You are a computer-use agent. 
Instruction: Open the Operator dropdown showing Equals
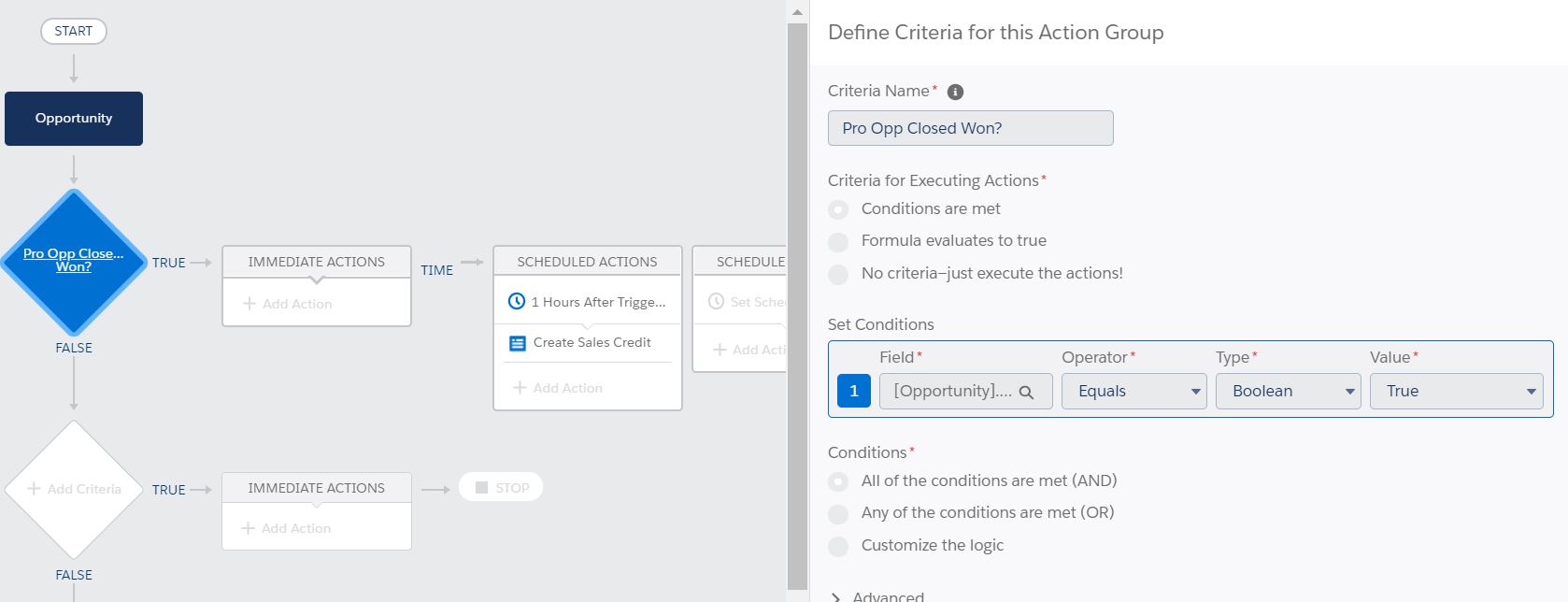[x=1133, y=391]
